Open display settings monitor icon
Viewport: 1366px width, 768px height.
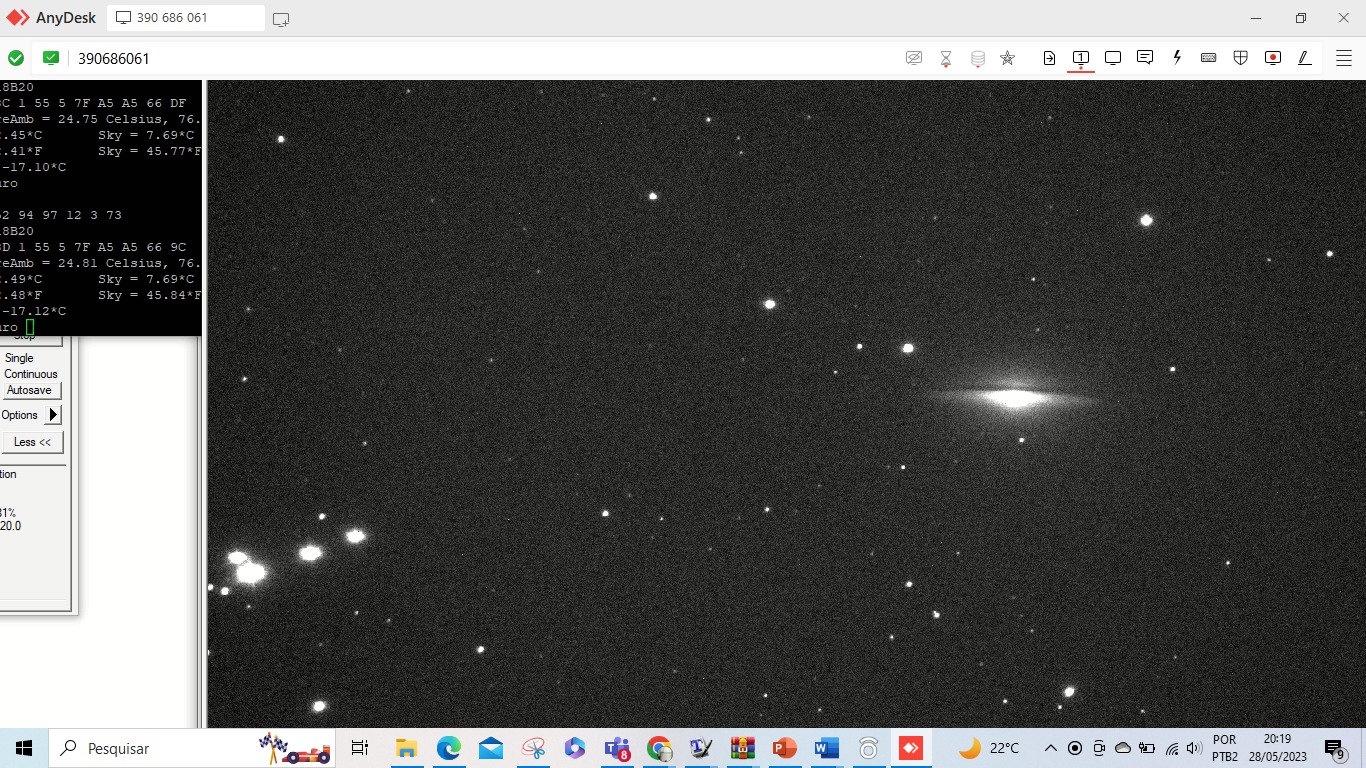pos(1113,58)
